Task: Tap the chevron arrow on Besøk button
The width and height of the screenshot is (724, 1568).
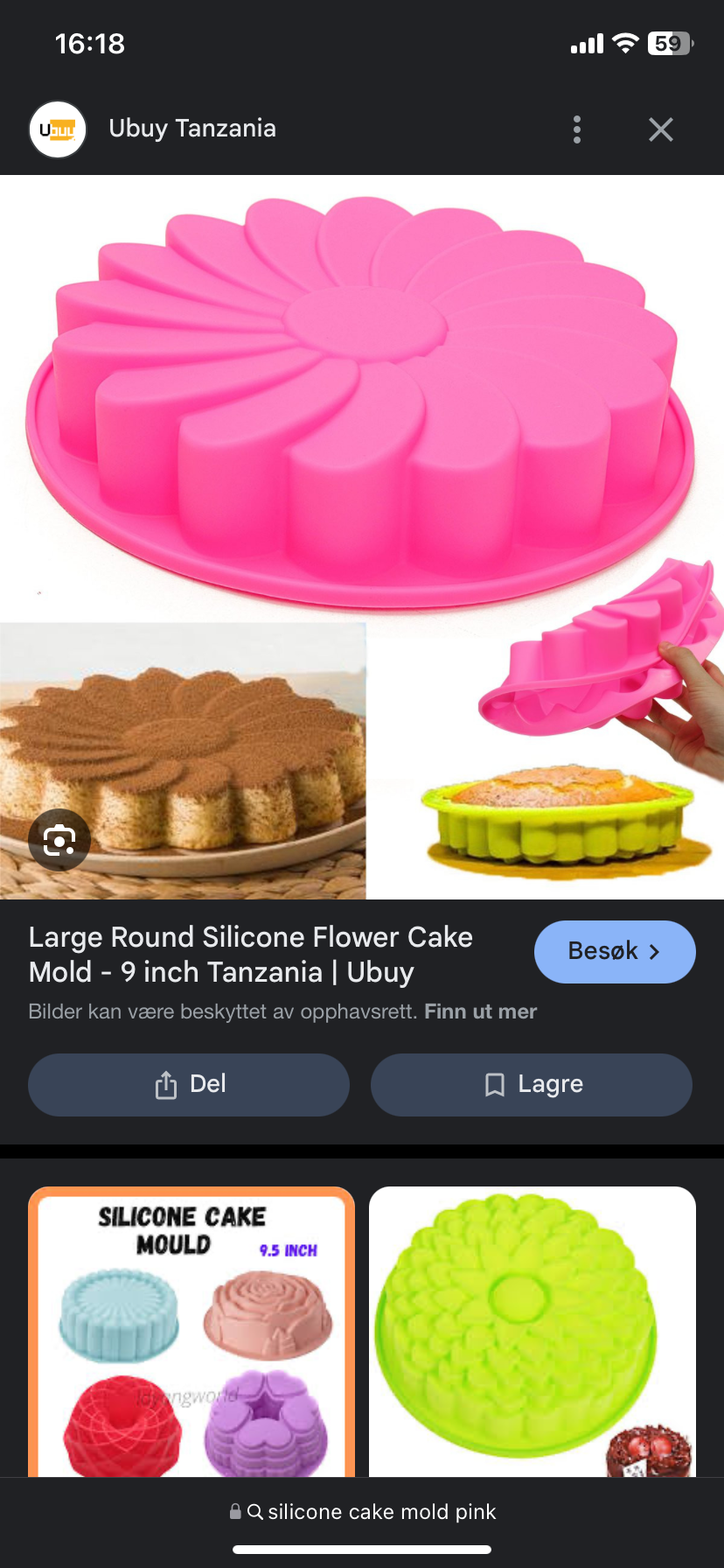Action: (654, 952)
